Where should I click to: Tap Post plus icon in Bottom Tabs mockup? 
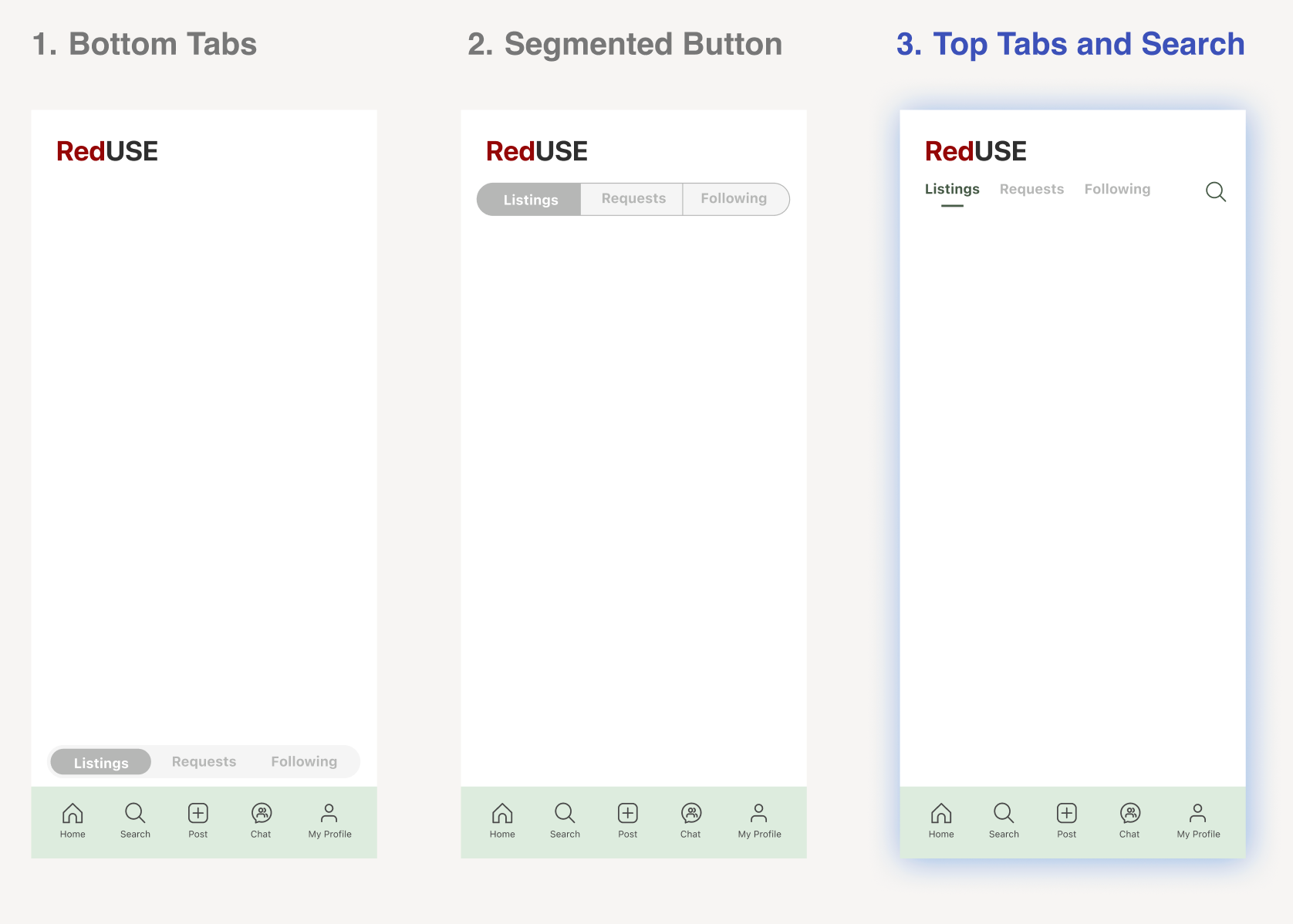tap(198, 814)
